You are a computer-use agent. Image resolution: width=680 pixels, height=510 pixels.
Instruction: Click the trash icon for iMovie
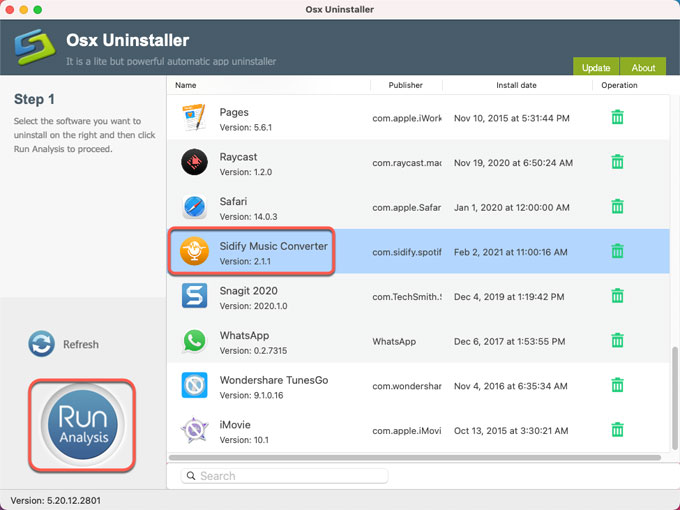[x=617, y=430]
